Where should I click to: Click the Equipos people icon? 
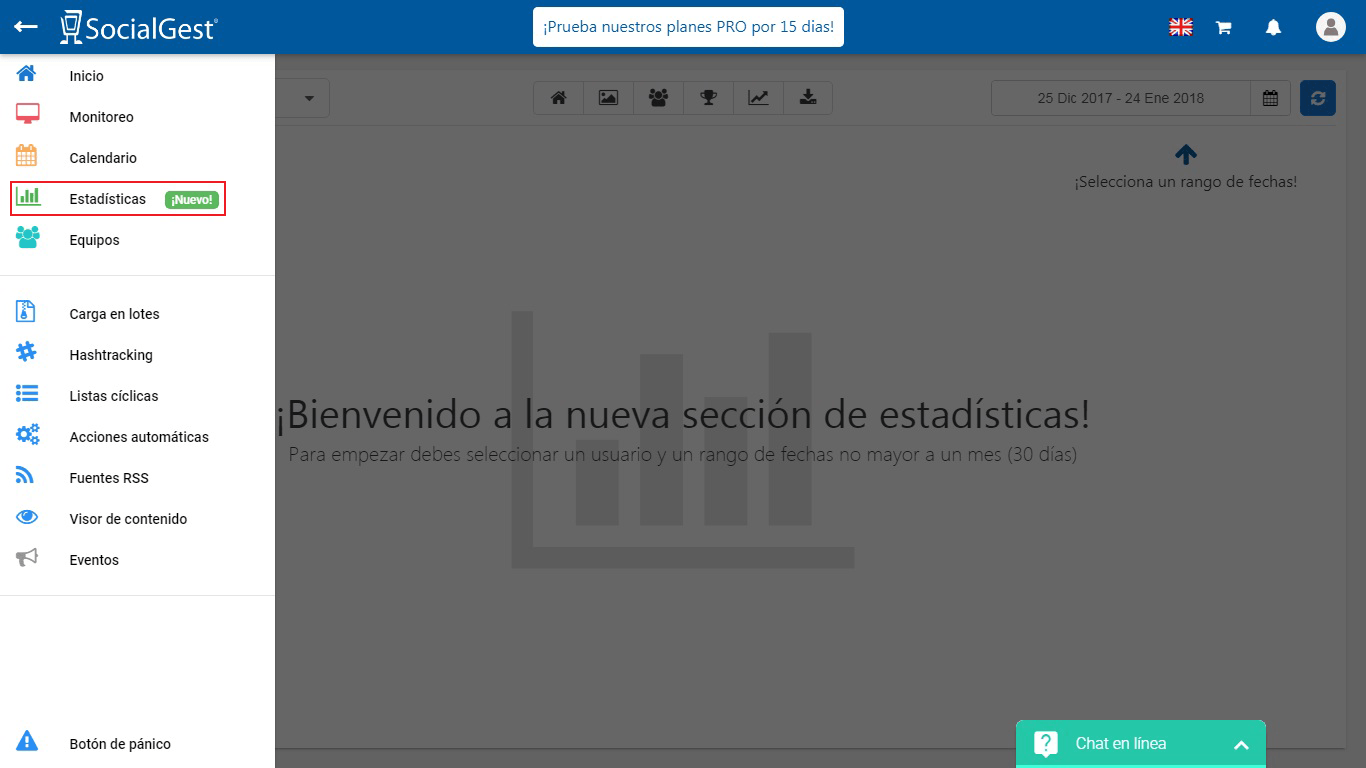pyautogui.click(x=27, y=238)
